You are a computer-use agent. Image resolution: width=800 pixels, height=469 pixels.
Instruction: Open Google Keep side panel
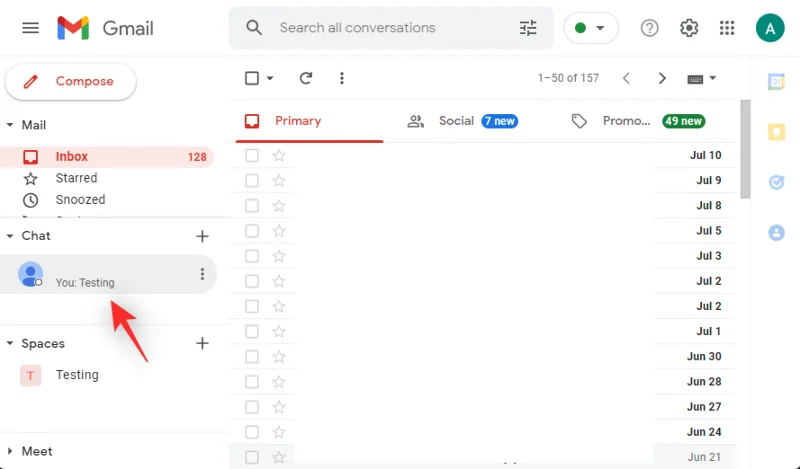pyautogui.click(x=776, y=132)
